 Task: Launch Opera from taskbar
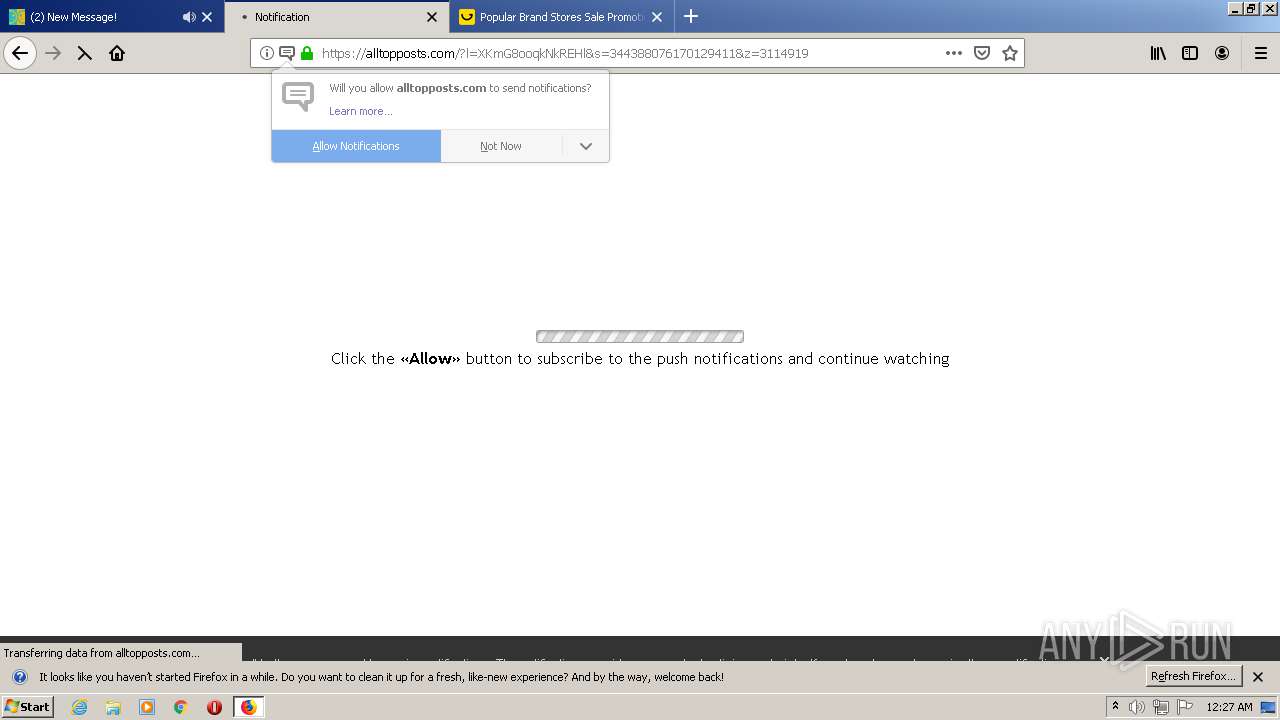[214, 707]
